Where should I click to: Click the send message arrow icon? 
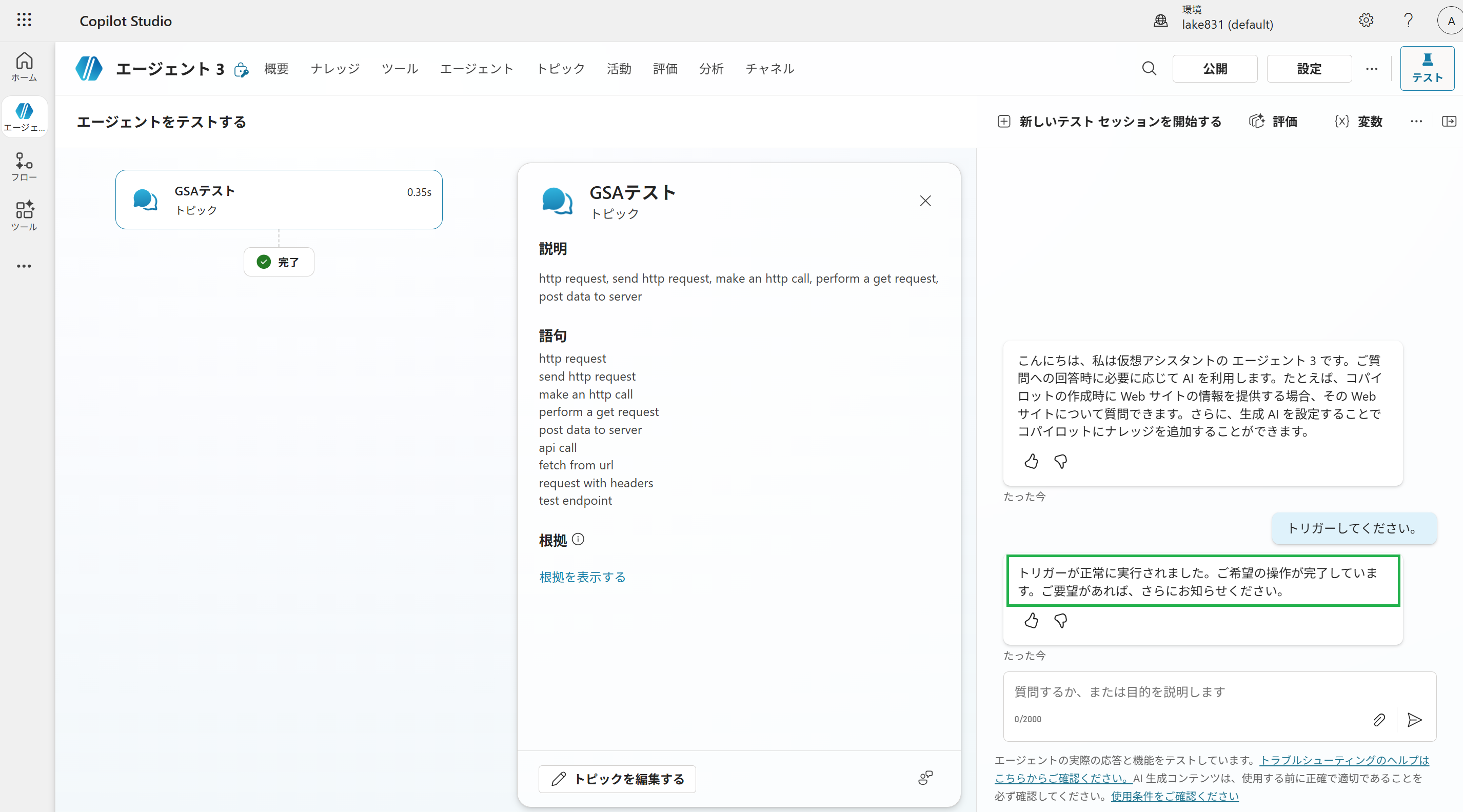[1415, 720]
